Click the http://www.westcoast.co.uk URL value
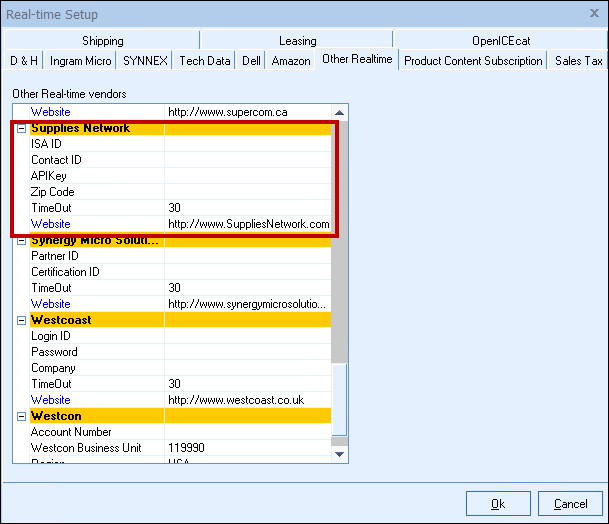This screenshot has height=524, width=609. (236, 400)
